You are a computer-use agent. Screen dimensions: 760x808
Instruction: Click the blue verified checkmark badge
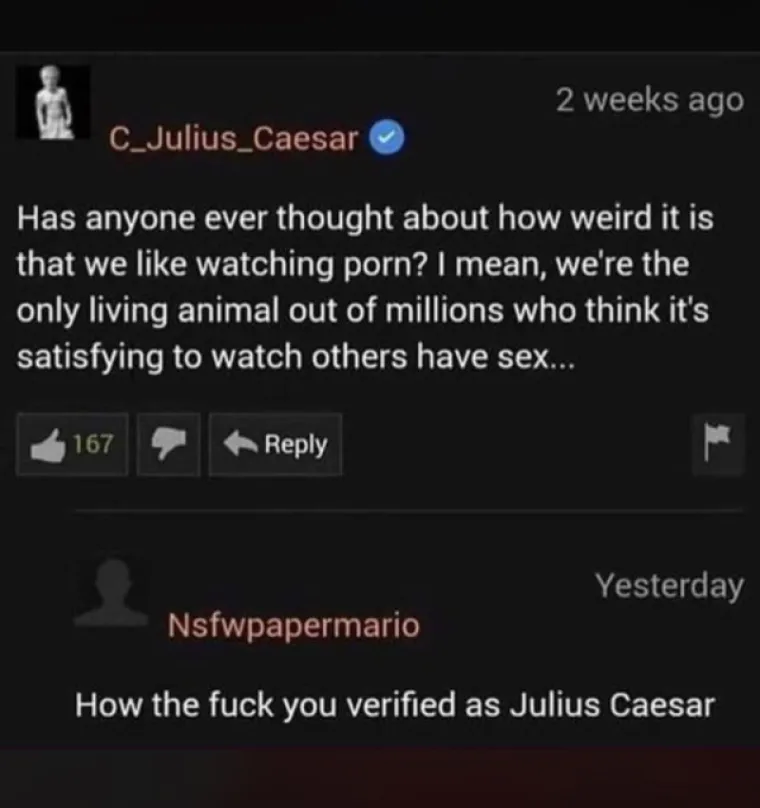click(x=388, y=137)
